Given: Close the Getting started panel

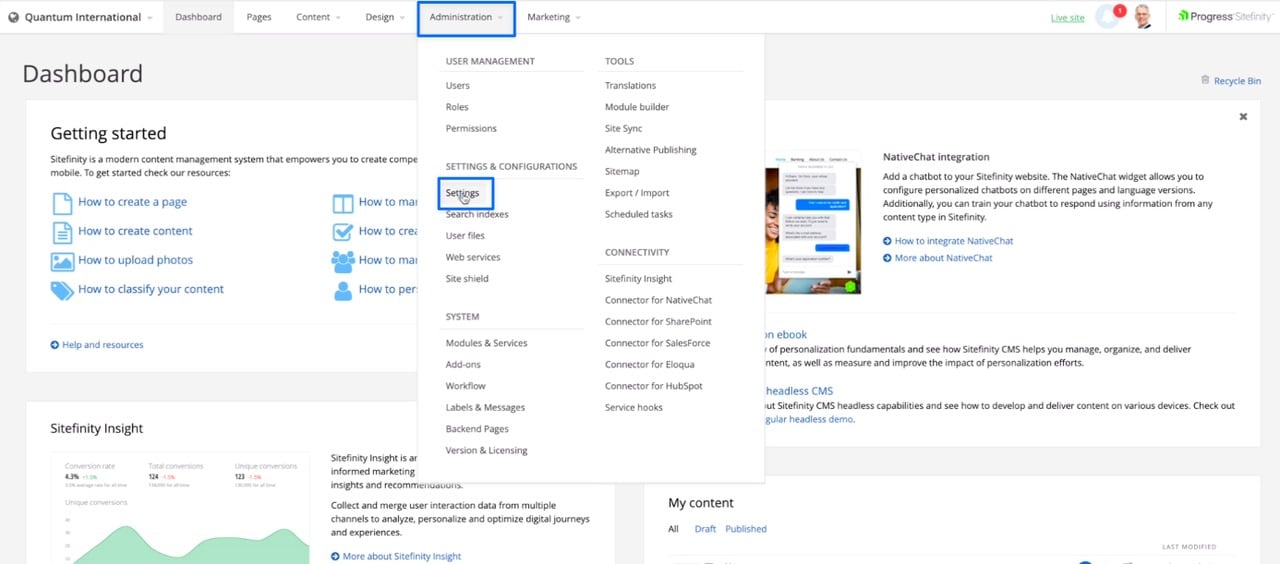Looking at the screenshot, I should tap(1243, 117).
